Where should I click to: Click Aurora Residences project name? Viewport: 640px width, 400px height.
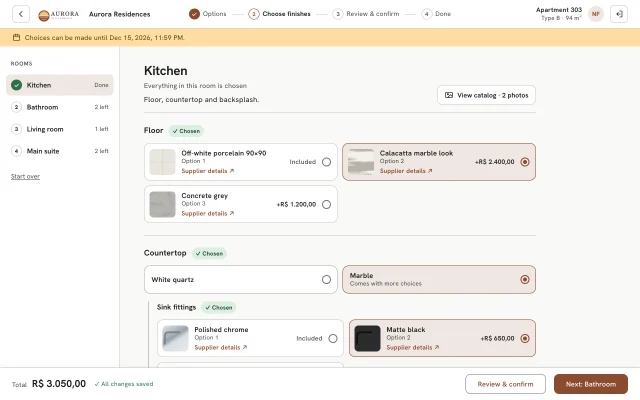point(120,14)
